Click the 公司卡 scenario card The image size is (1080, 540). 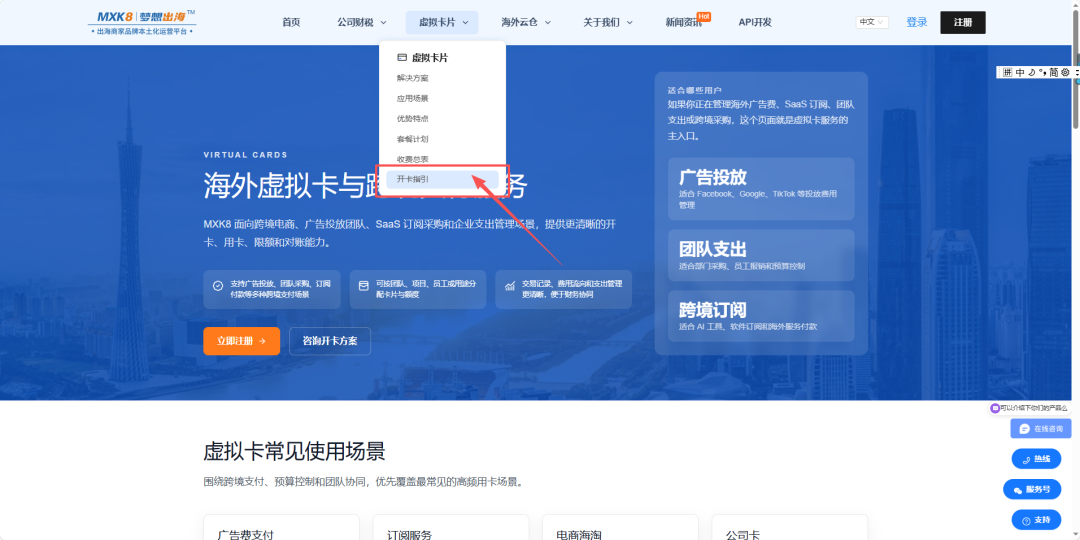[789, 528]
